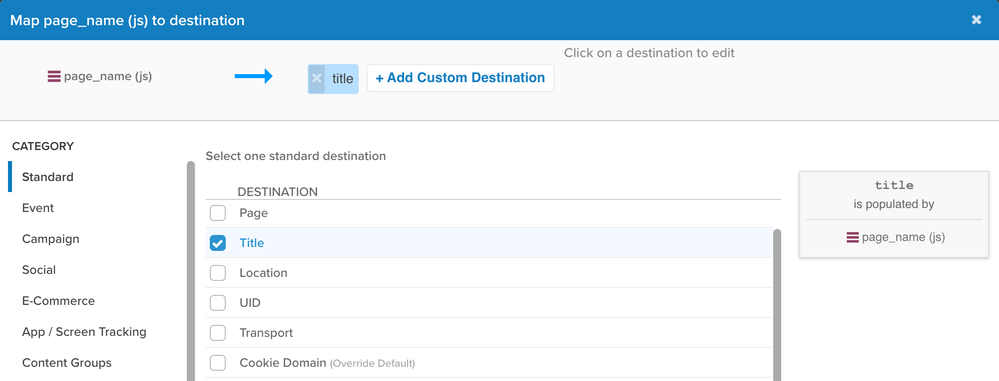999x381 pixels.
Task: Click Cookie Domain (Override Default) label
Action: coord(327,363)
